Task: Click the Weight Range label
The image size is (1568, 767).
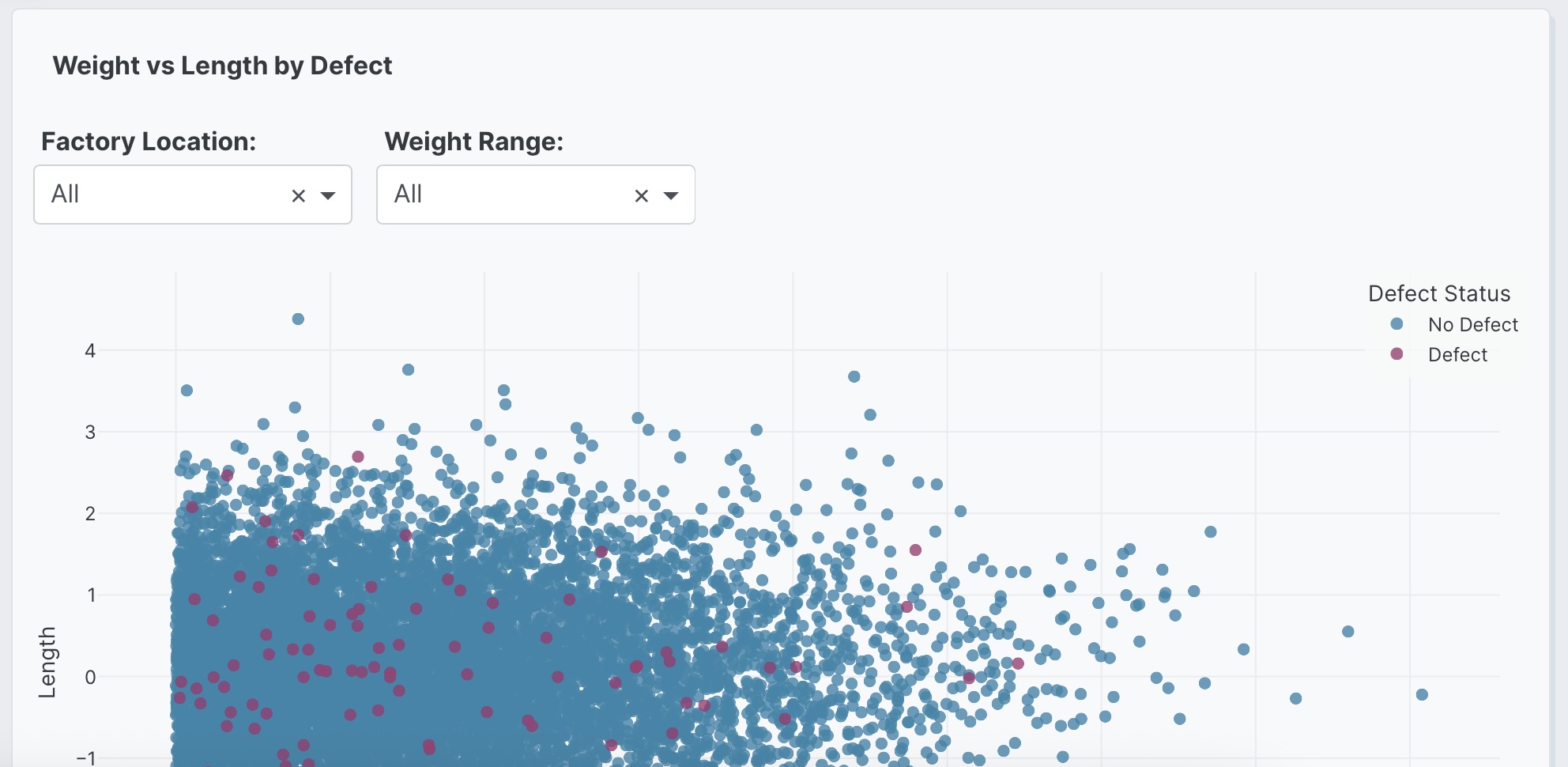Action: point(473,142)
